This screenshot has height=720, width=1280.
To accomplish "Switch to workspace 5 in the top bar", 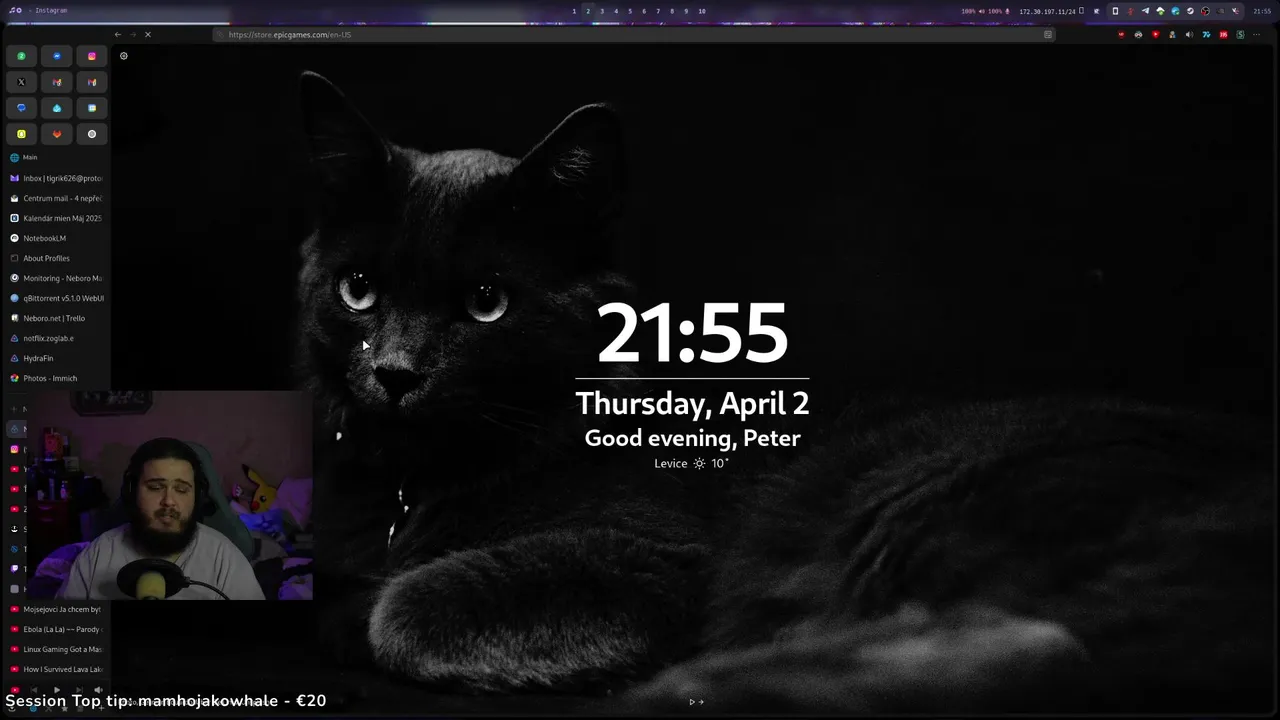I will coord(630,11).
